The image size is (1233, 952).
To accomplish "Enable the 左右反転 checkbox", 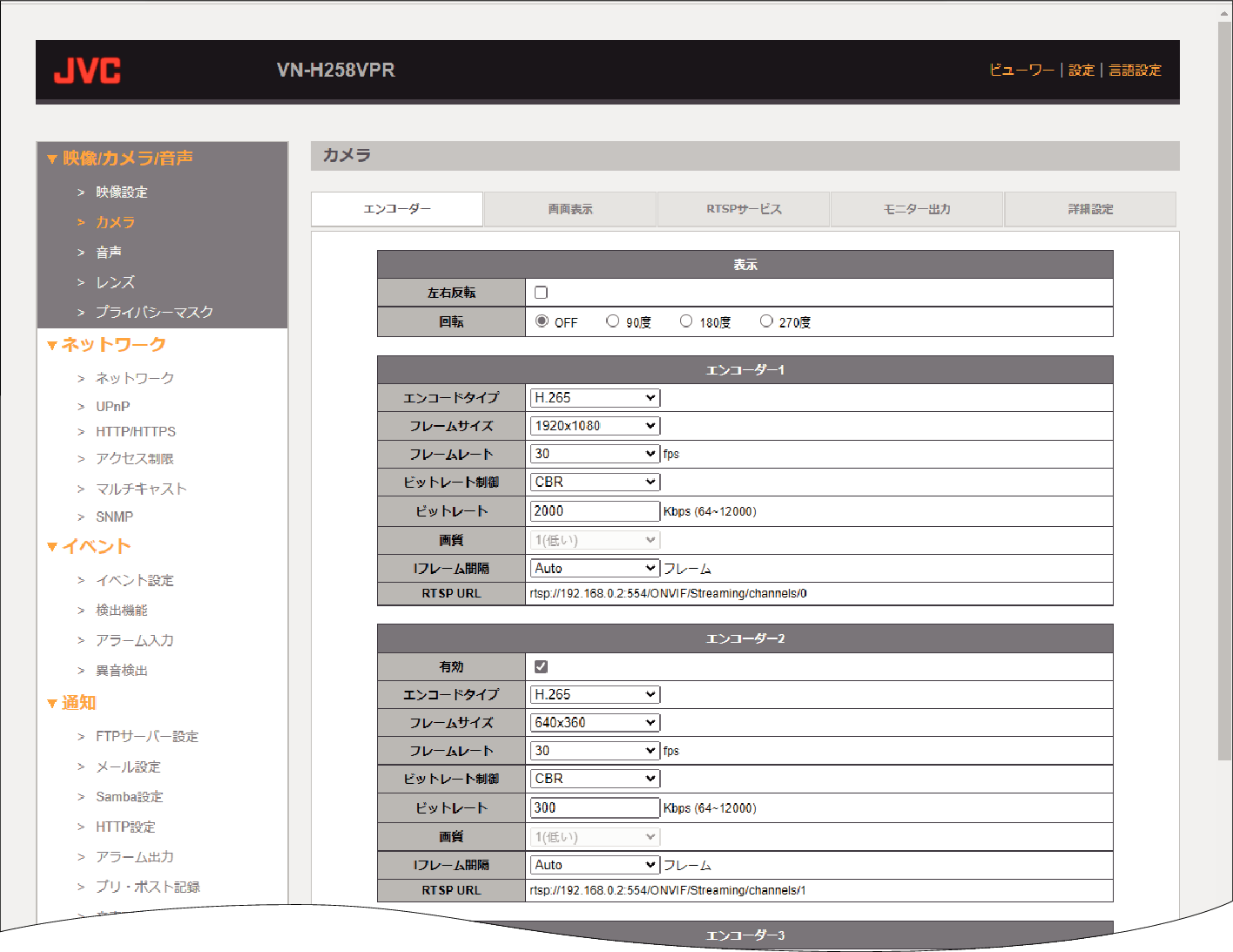I will pos(541,293).
